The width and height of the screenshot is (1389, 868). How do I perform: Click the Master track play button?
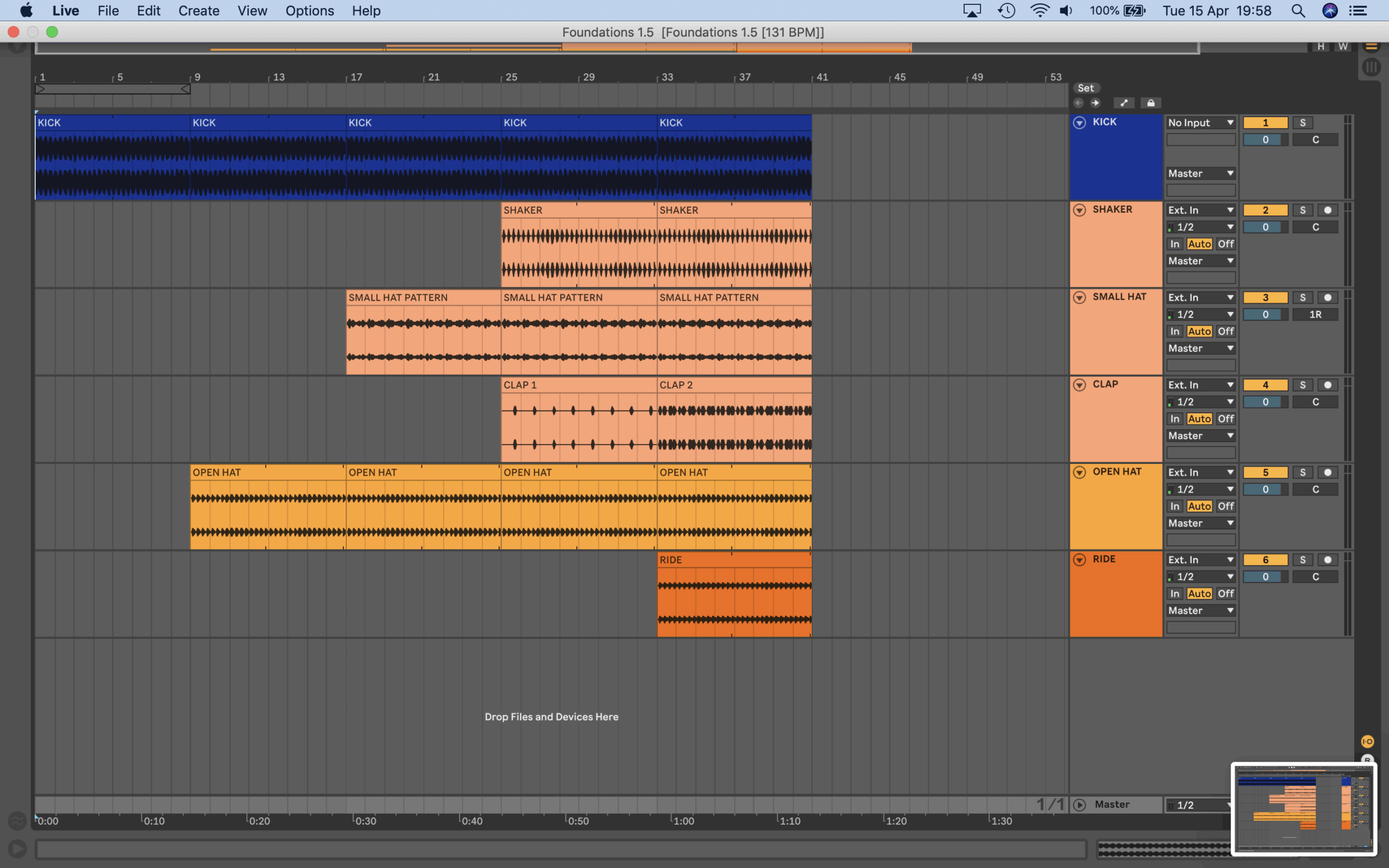point(1079,805)
